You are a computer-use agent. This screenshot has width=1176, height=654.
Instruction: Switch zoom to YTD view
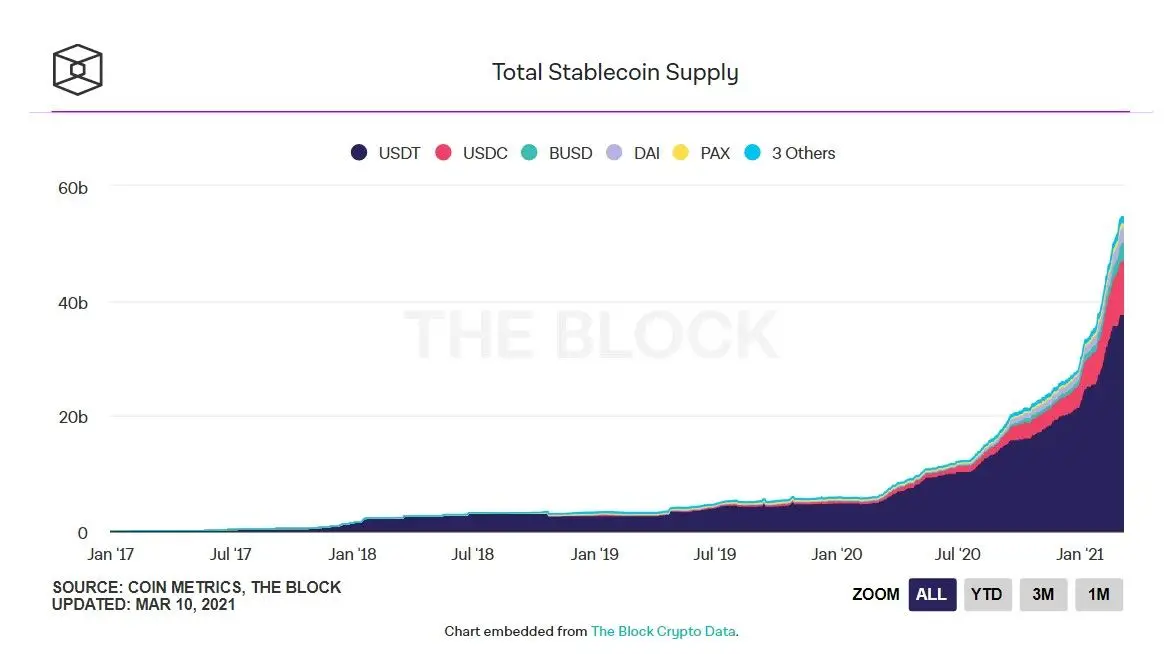coord(987,594)
